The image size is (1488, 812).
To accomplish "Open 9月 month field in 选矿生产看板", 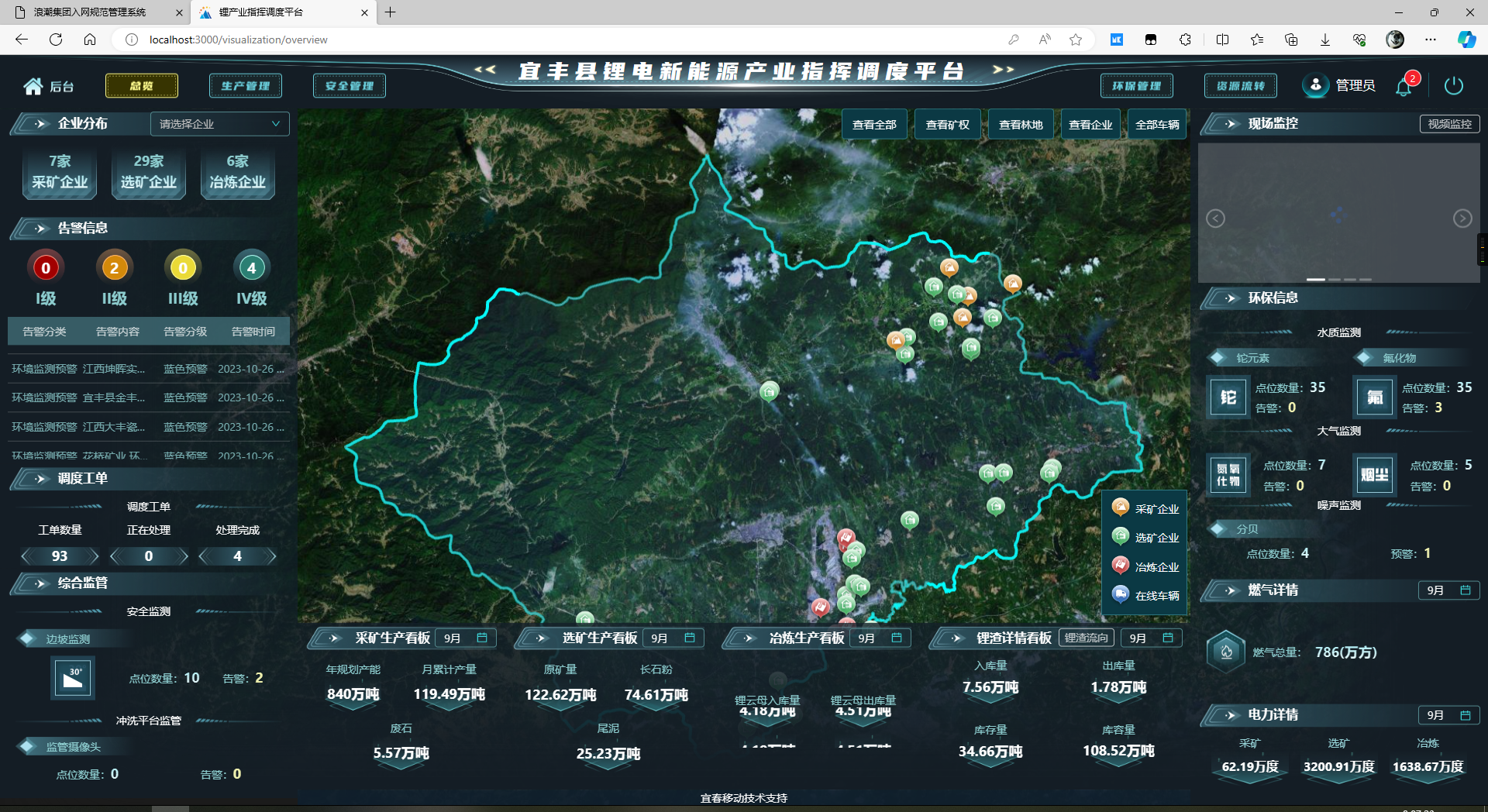I will tap(673, 638).
